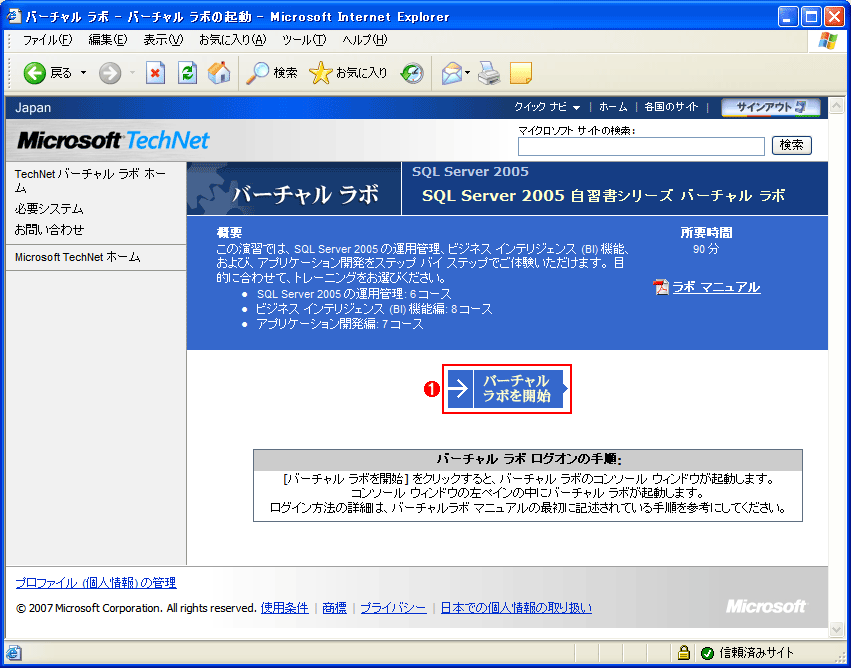Go to the Home page icon
851x668 pixels.
pos(219,73)
